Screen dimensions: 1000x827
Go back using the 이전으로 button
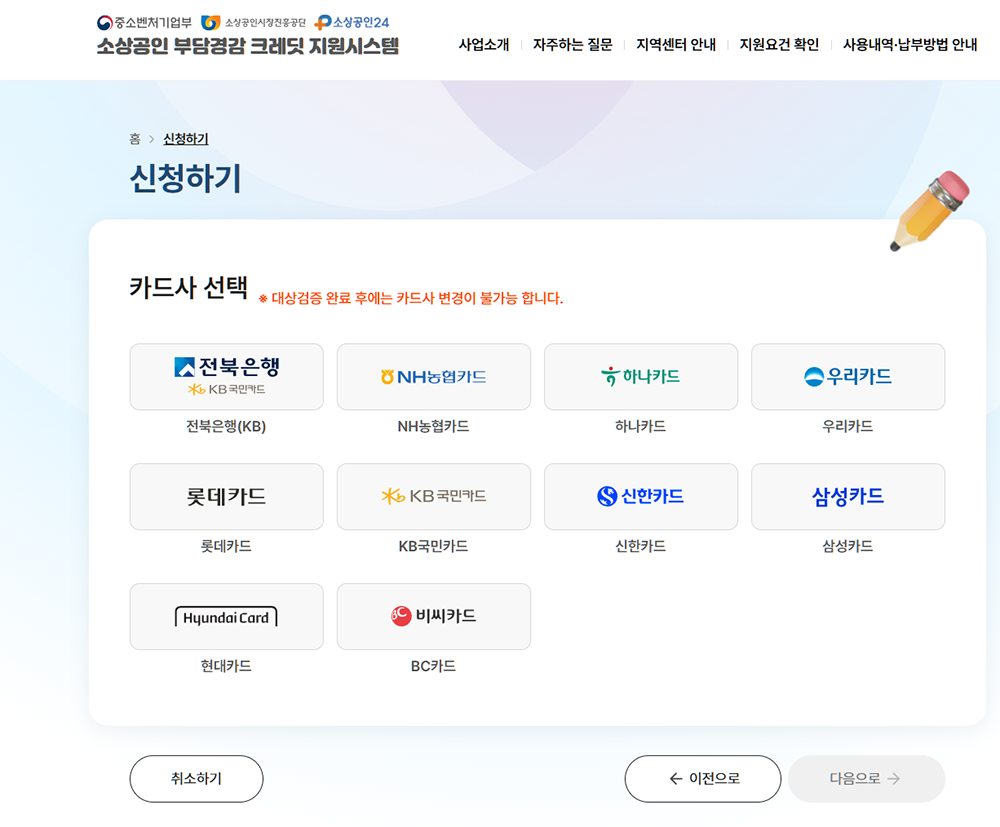click(x=702, y=778)
